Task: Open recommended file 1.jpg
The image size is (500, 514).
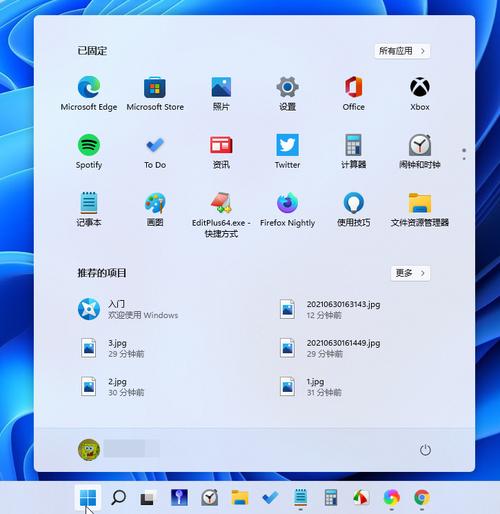Action: pos(311,387)
